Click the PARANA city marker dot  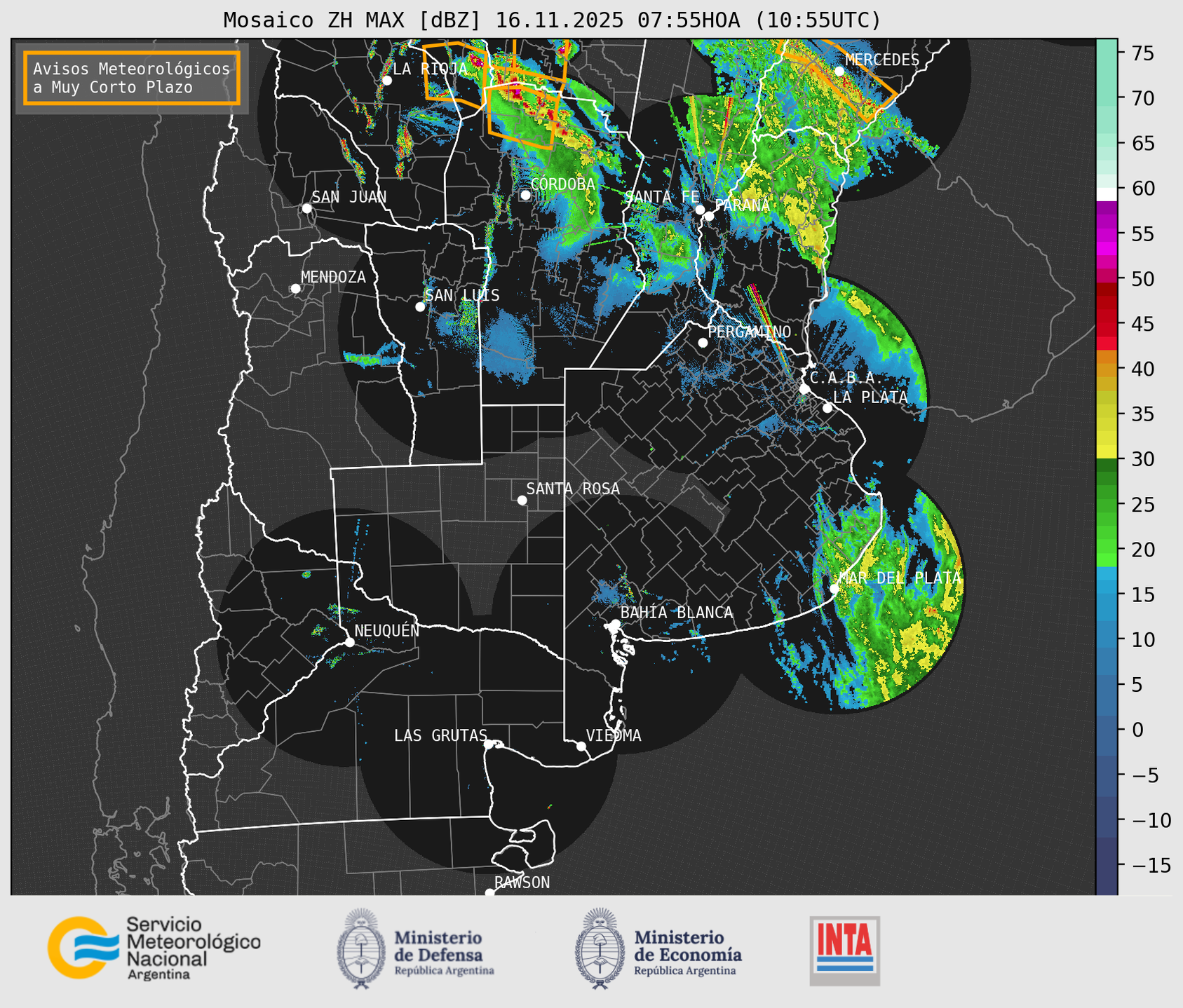tap(709, 216)
